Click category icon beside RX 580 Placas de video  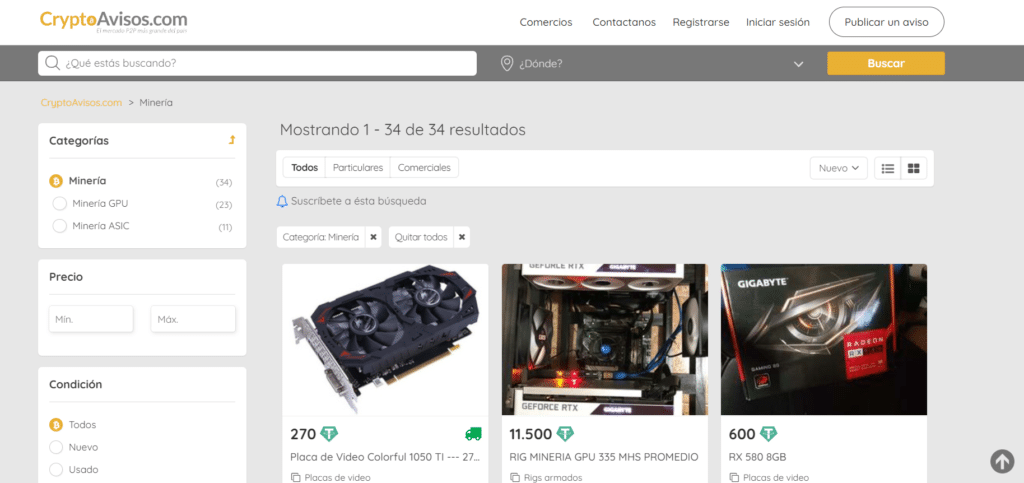click(x=734, y=478)
